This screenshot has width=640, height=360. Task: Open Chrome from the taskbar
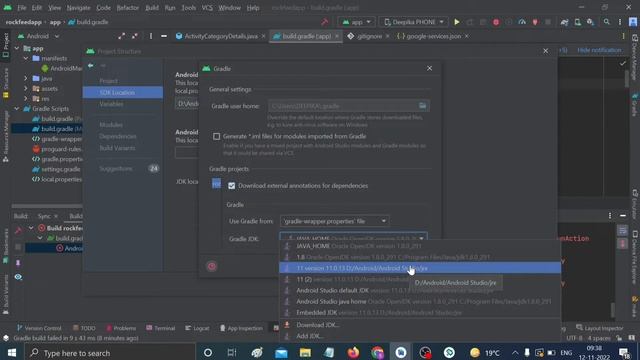tap(377, 353)
